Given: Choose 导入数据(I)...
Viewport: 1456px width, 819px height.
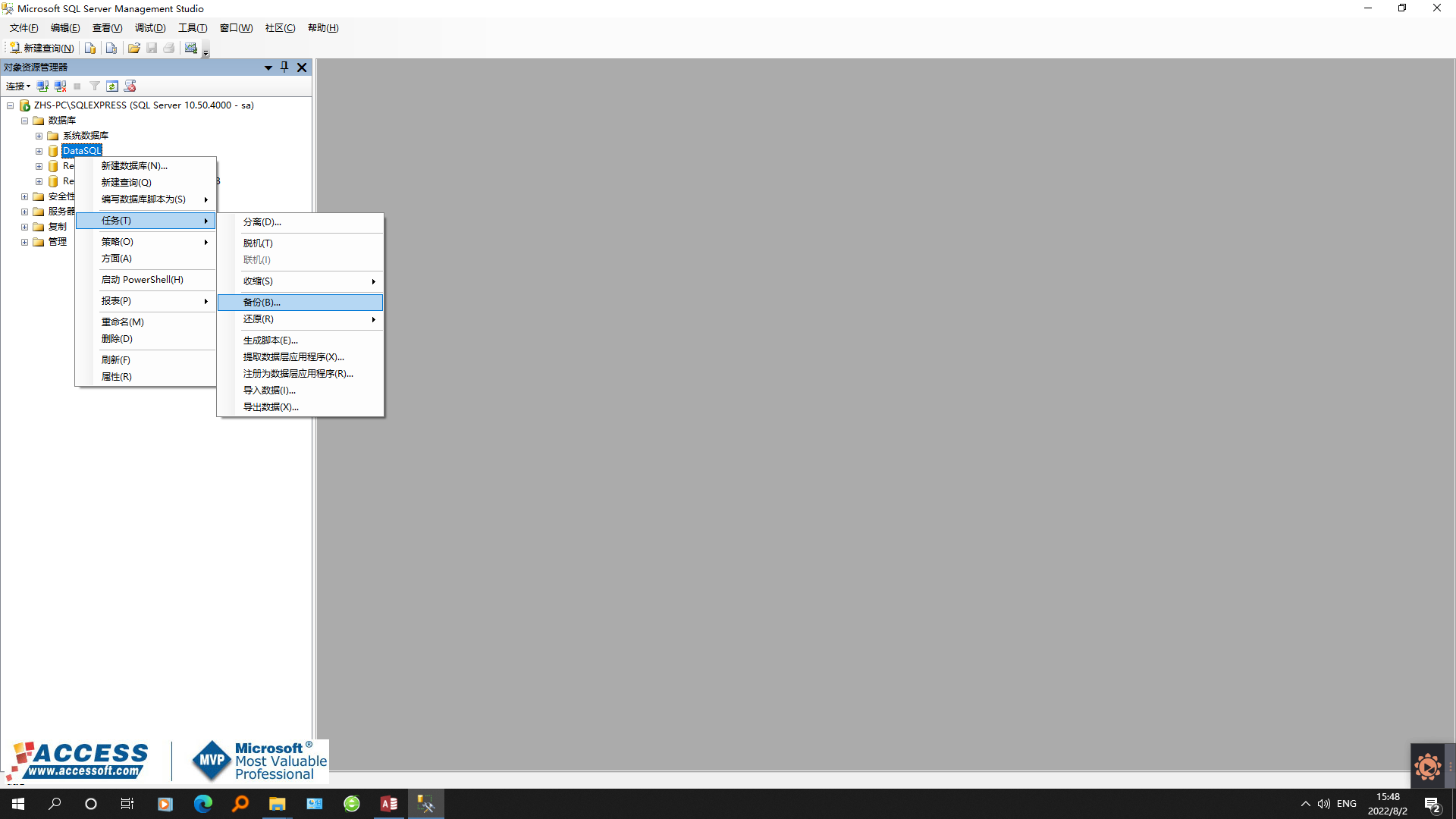Looking at the screenshot, I should click(300, 391).
